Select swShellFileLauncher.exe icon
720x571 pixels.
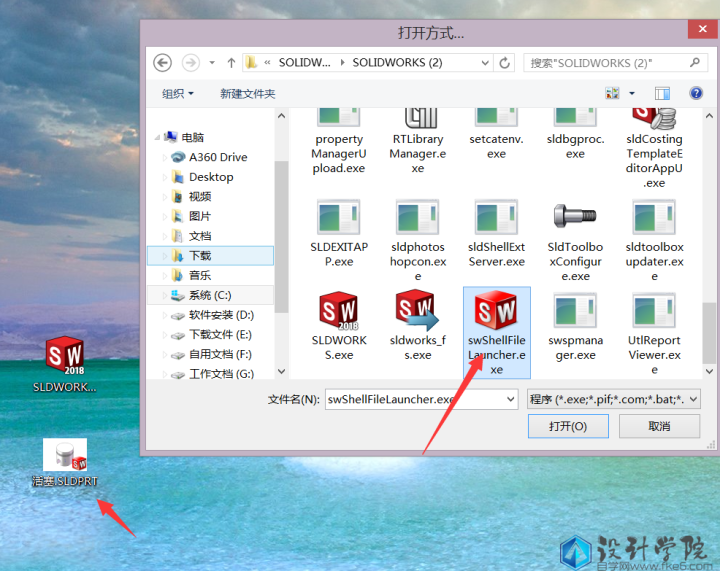[x=496, y=314]
